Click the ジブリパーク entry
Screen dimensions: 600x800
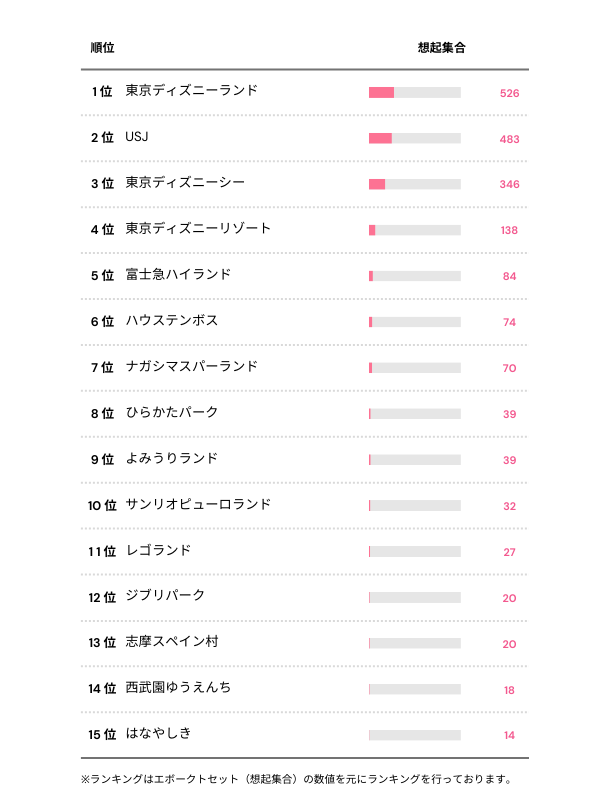[x=165, y=597]
